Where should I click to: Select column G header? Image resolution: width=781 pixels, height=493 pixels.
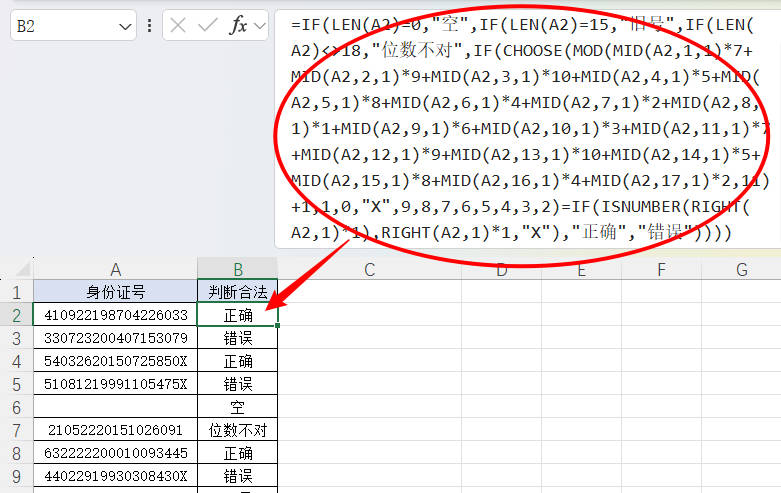[741, 269]
